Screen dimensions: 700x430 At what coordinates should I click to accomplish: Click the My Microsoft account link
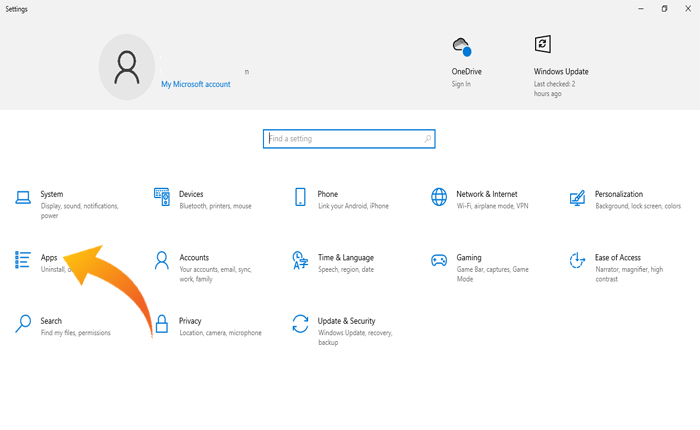(x=196, y=85)
